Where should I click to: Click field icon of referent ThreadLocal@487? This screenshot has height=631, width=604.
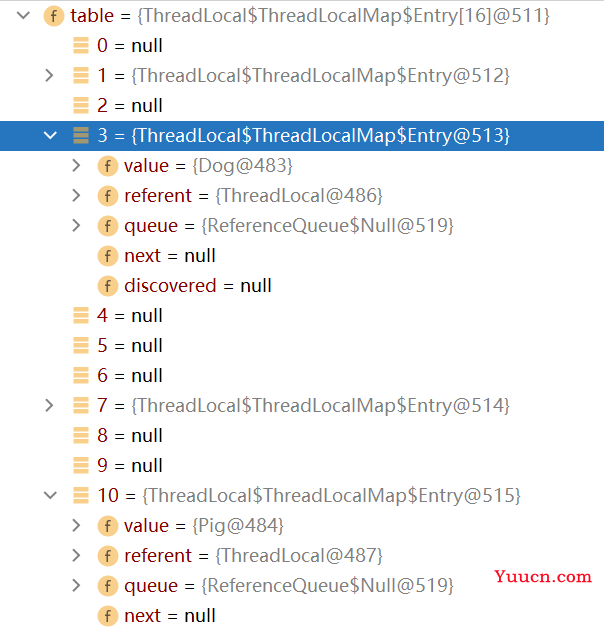[x=108, y=556]
